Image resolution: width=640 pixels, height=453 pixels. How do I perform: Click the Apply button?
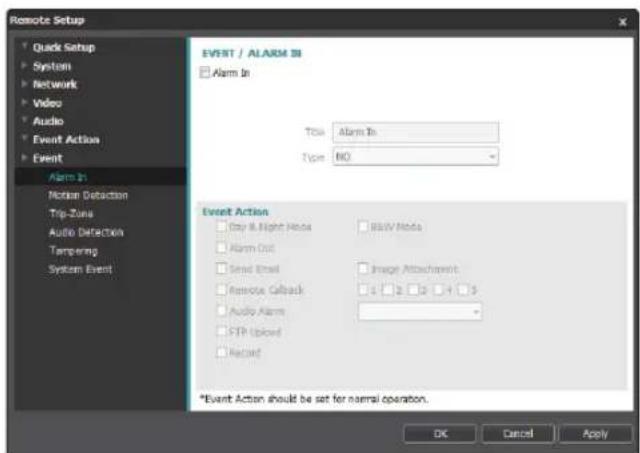(595, 433)
